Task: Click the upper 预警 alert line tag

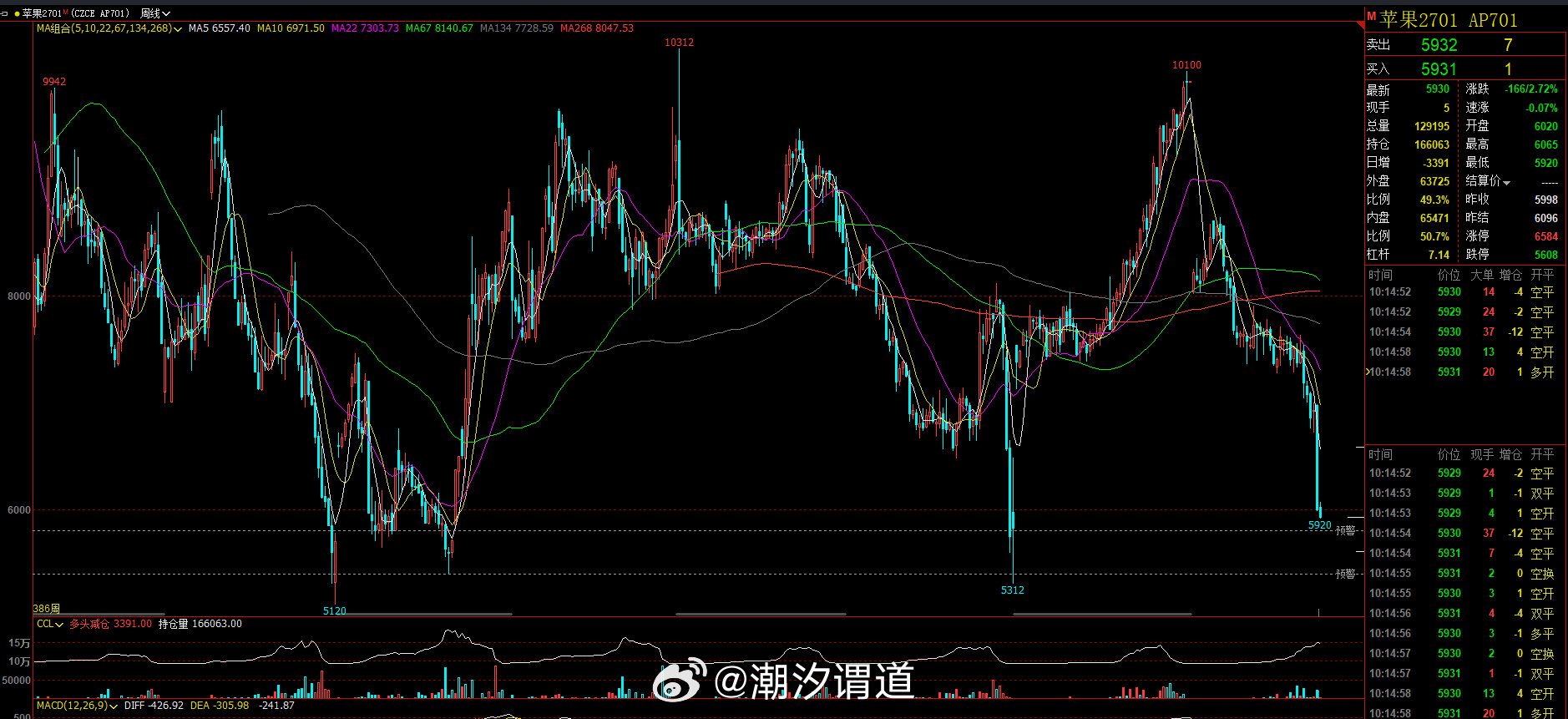Action: tap(1345, 530)
